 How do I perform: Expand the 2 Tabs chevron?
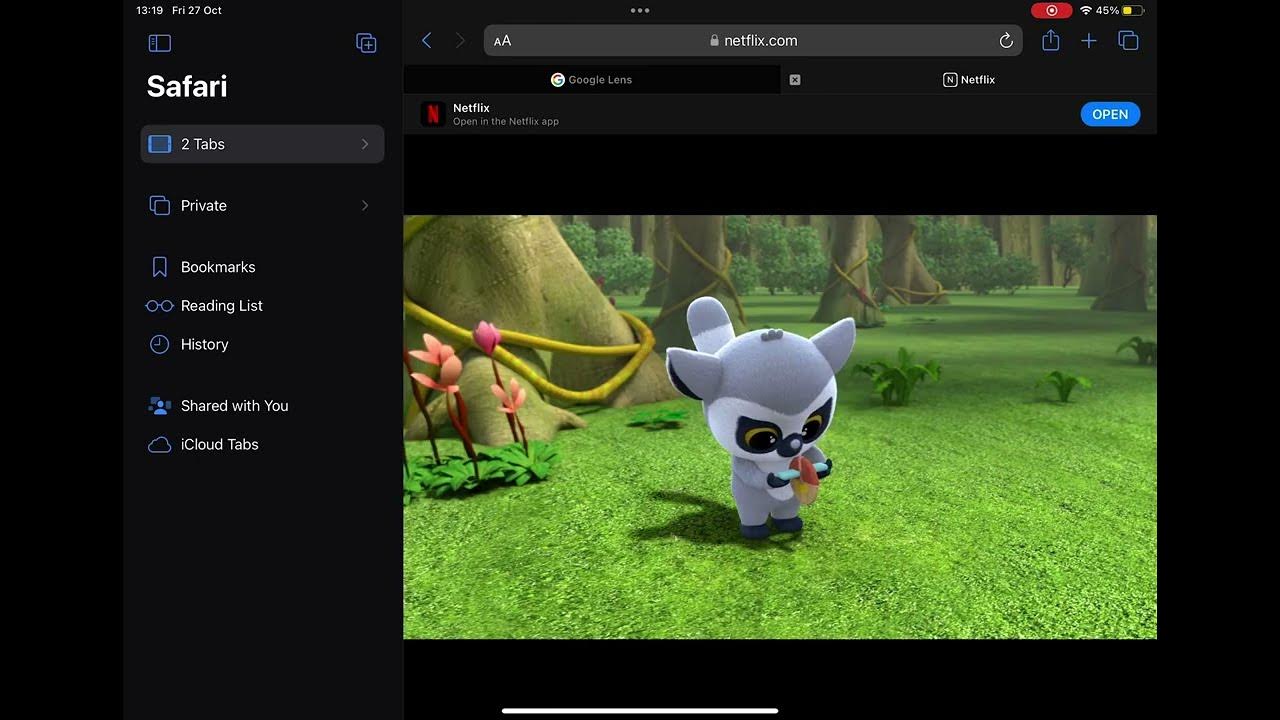[365, 144]
